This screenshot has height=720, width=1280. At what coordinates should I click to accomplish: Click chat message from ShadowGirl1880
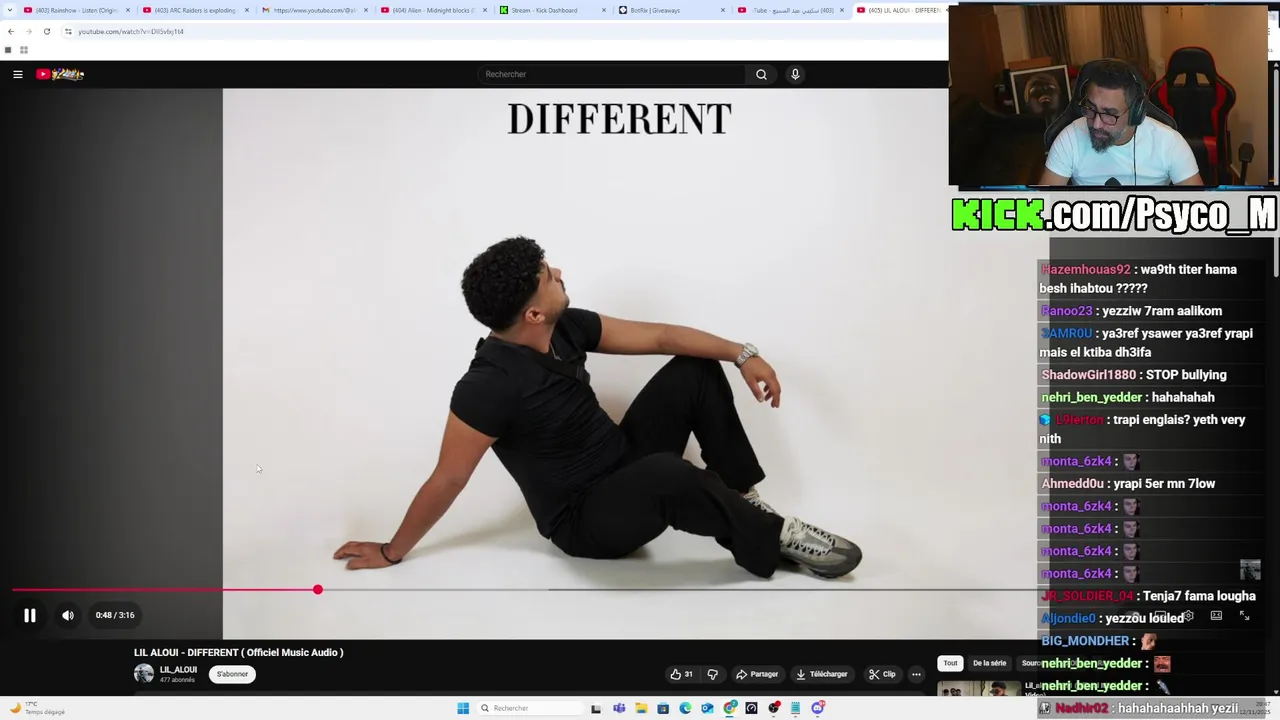pyautogui.click(x=1134, y=375)
